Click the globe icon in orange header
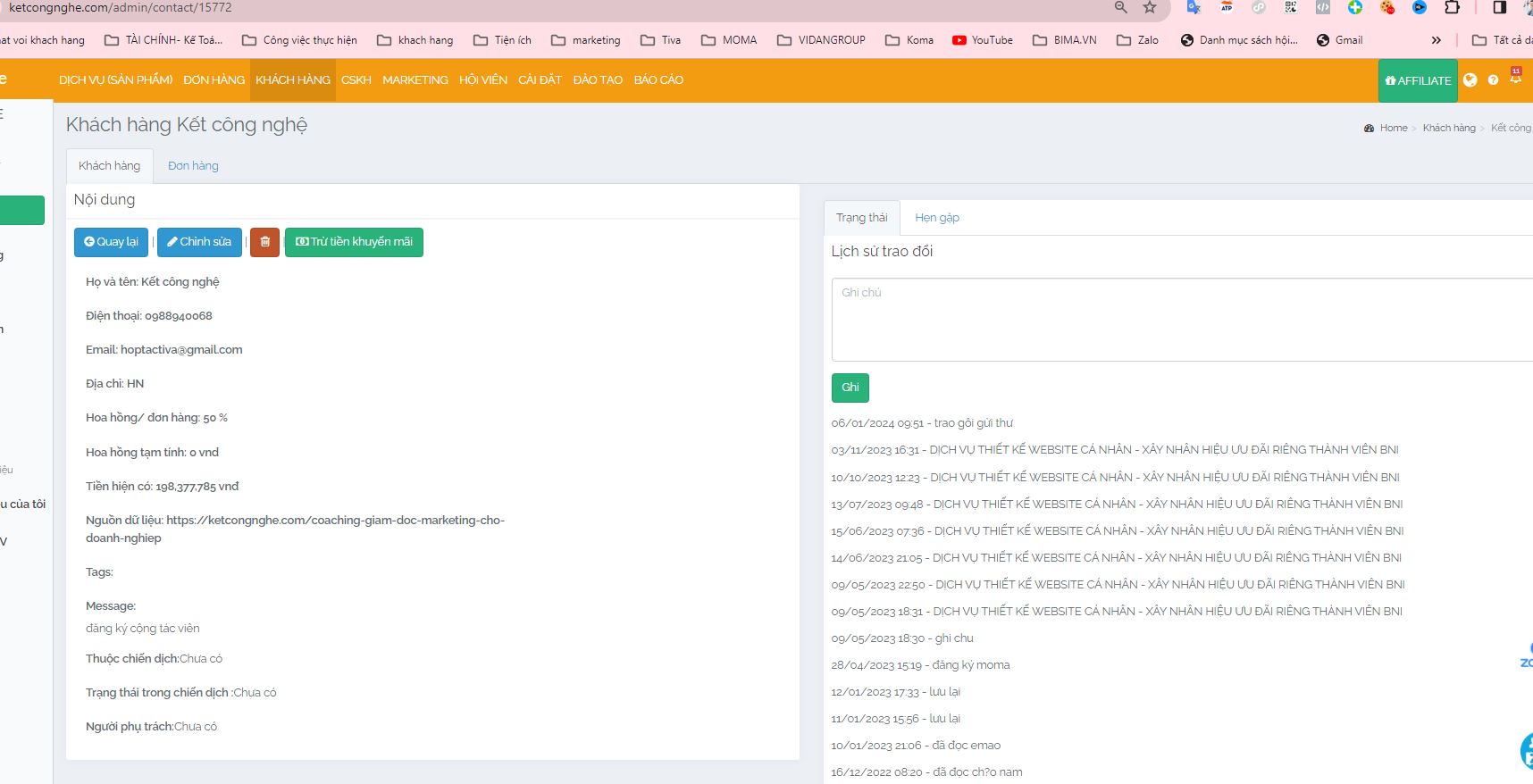Image resolution: width=1533 pixels, height=784 pixels. point(1470,80)
